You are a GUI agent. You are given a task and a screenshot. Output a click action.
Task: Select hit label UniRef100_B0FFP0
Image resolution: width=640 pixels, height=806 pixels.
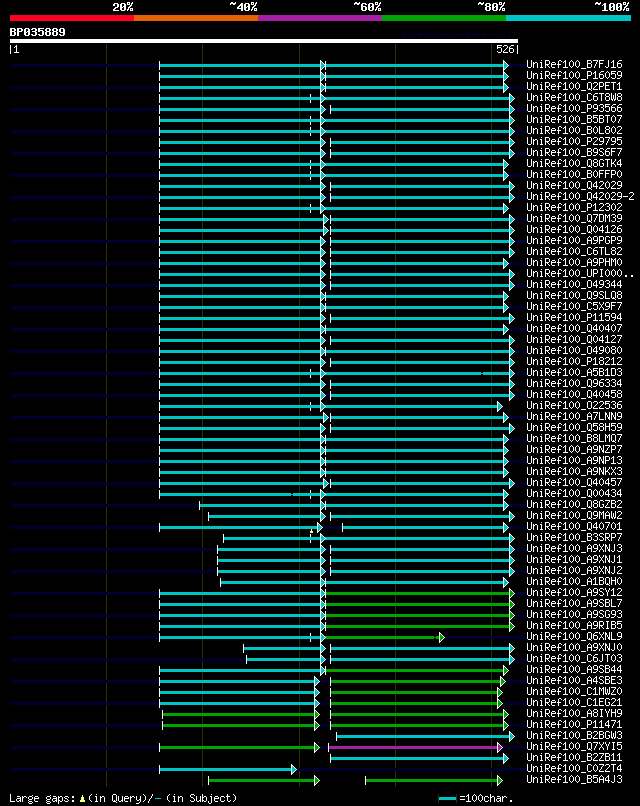[x=574, y=175]
